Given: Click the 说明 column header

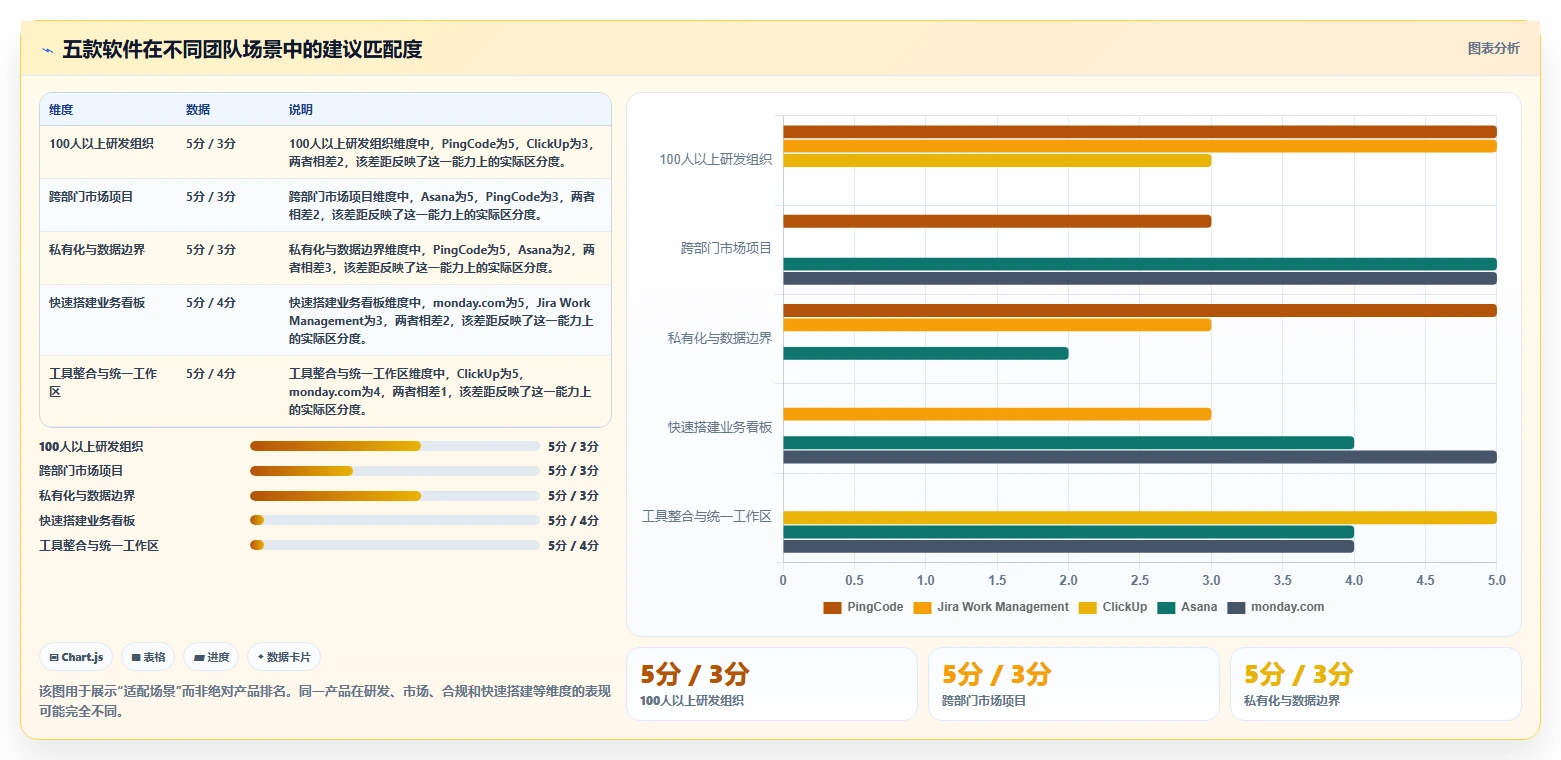Looking at the screenshot, I should (x=301, y=110).
